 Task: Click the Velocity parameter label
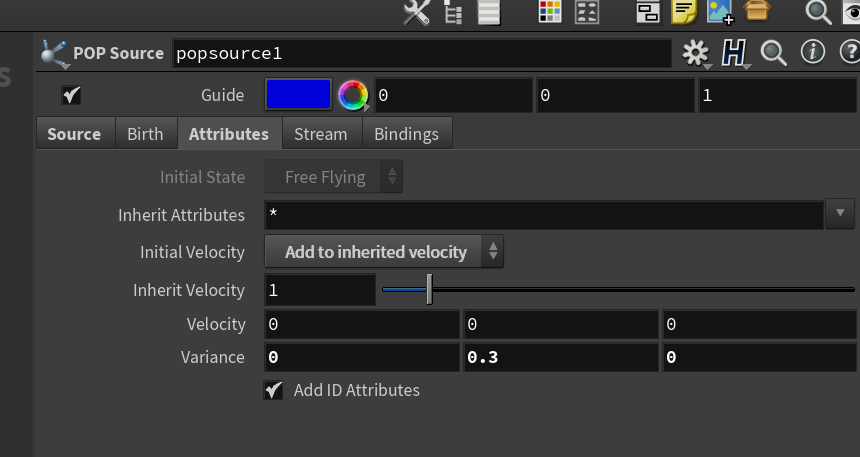216,324
